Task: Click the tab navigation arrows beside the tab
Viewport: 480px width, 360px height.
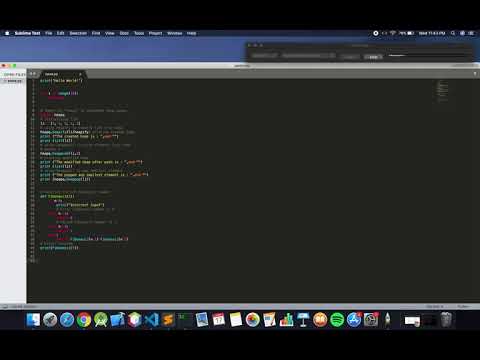Action: coord(33,74)
